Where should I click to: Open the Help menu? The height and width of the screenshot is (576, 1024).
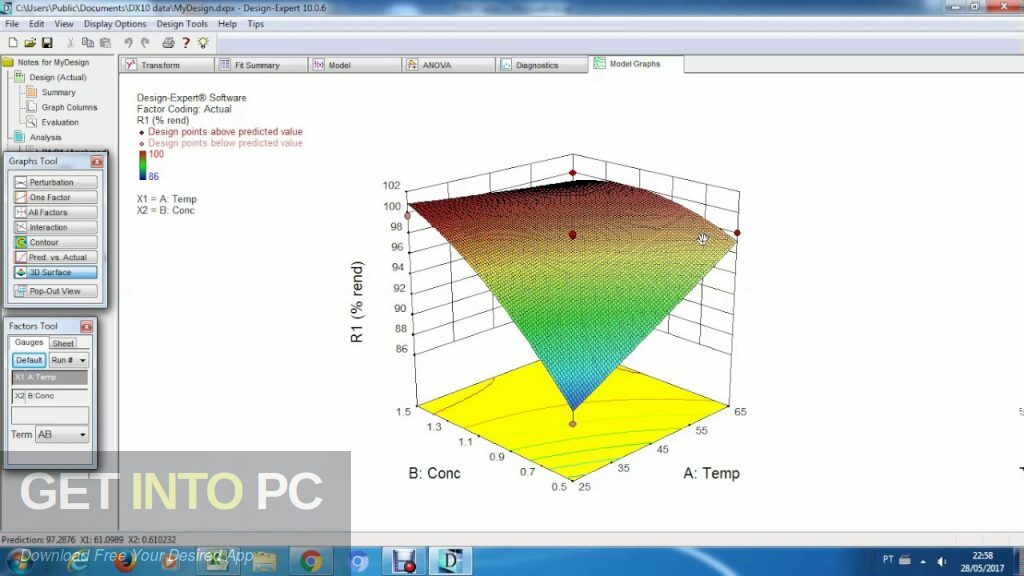[x=227, y=24]
